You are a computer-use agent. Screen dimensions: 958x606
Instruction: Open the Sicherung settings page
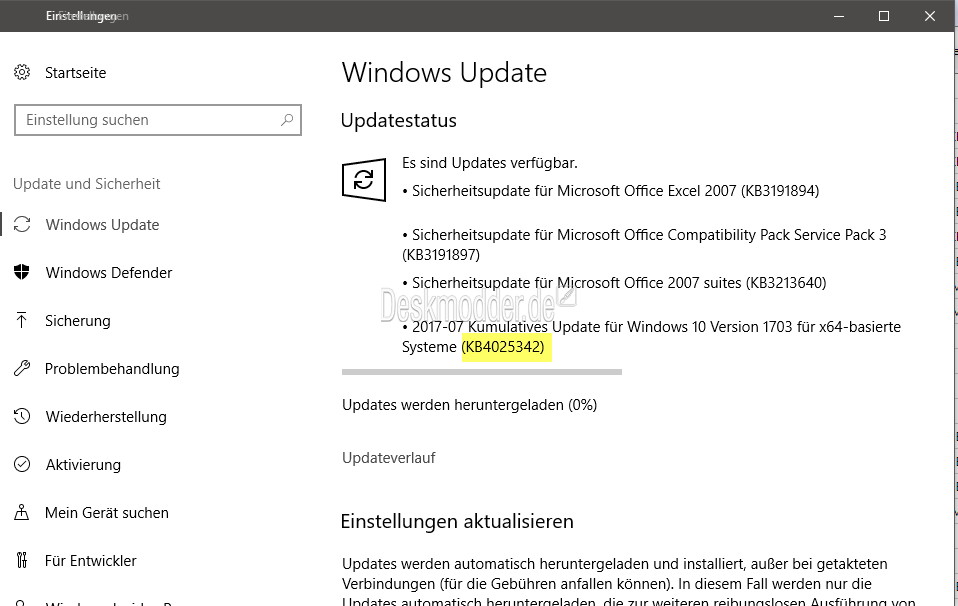pos(78,321)
